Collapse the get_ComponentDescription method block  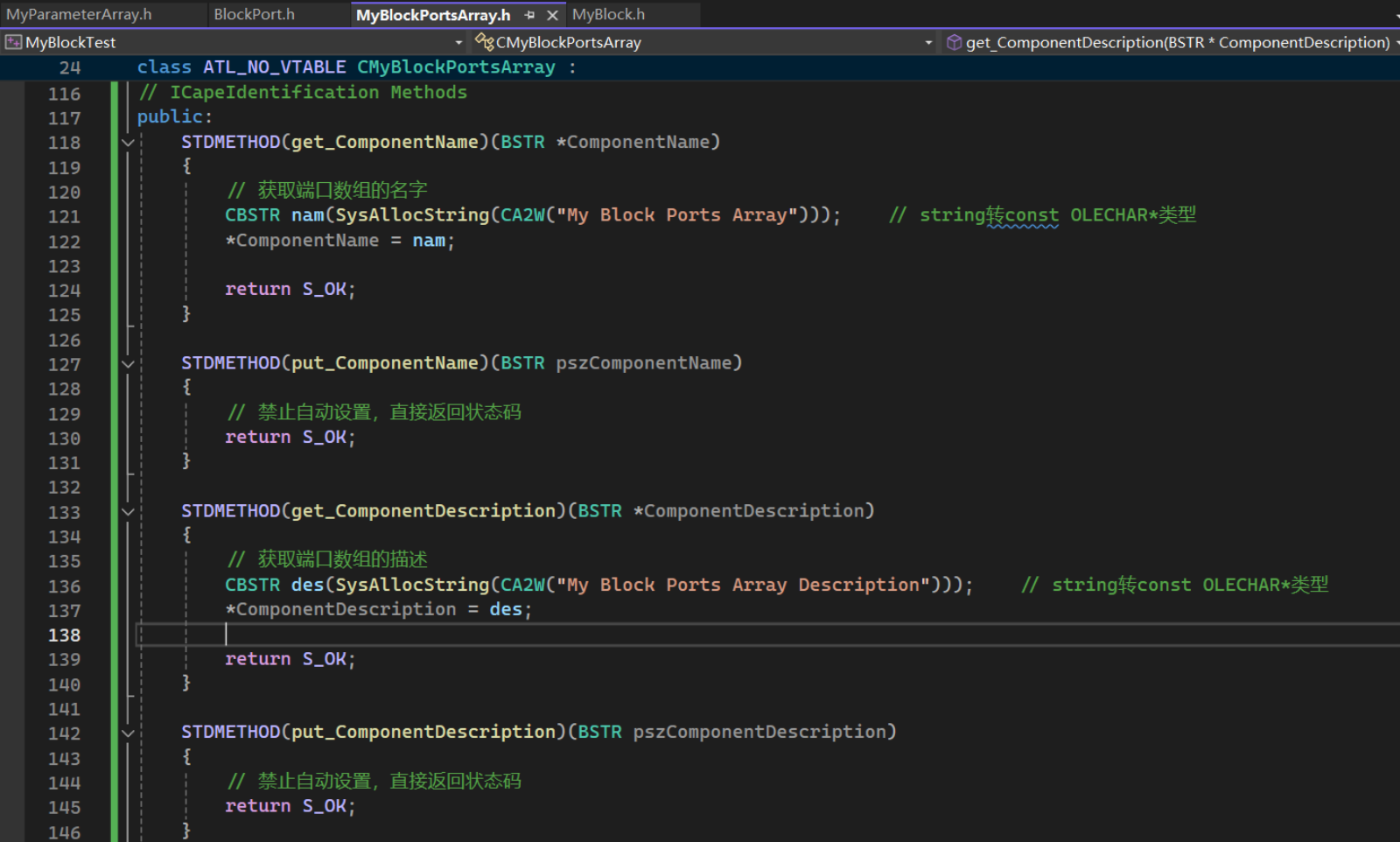point(128,511)
